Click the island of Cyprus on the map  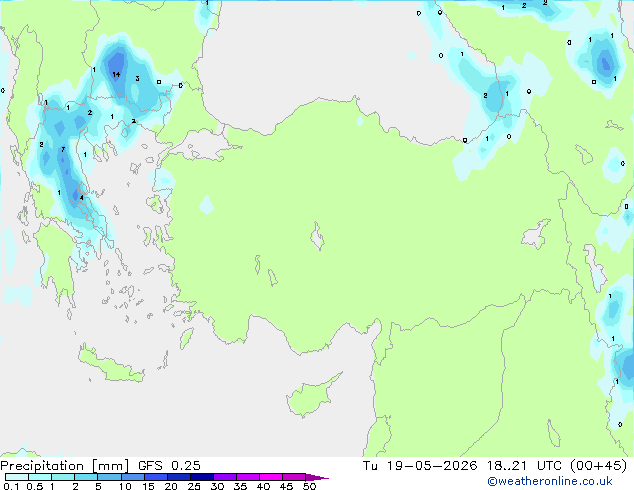(x=309, y=397)
